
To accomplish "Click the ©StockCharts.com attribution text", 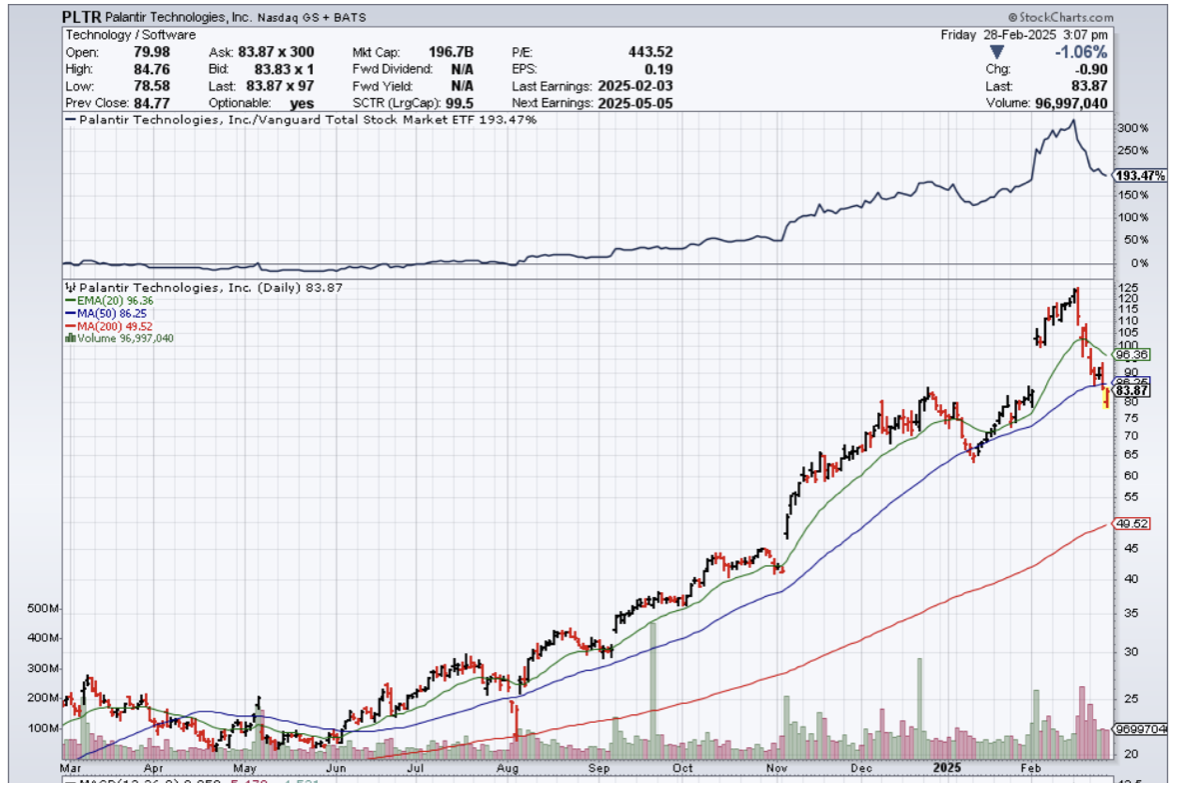I will [x=1061, y=17].
